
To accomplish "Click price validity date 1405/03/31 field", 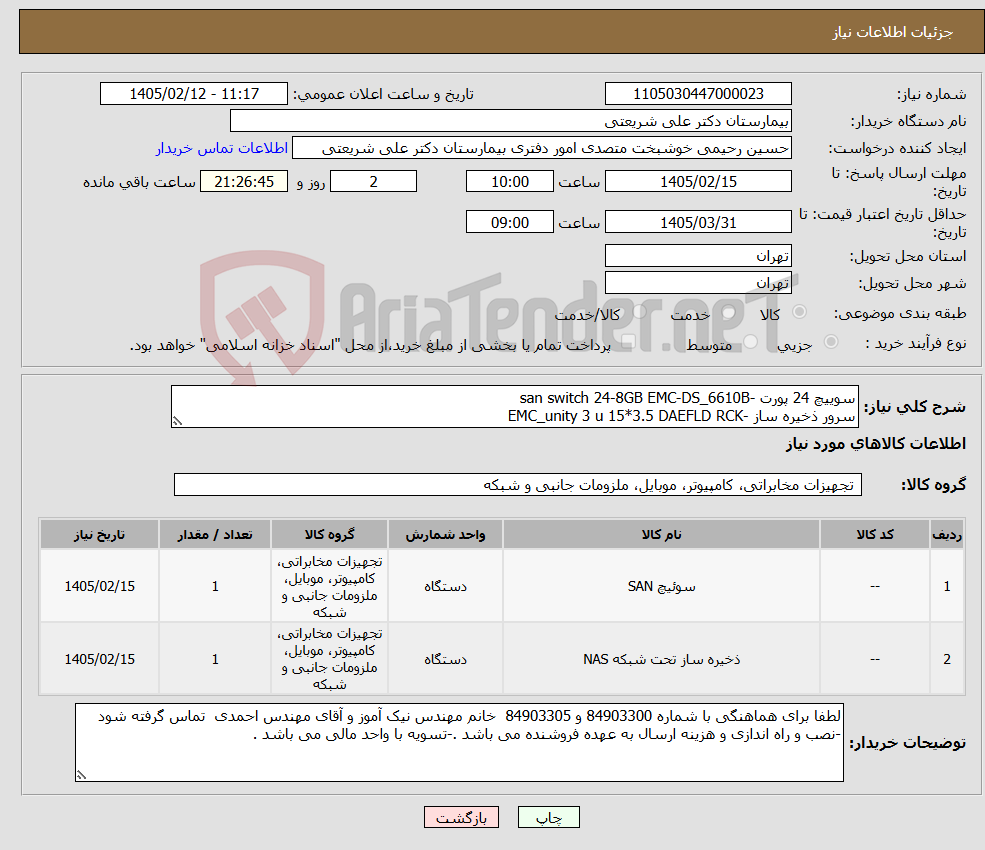I will pos(698,222).
